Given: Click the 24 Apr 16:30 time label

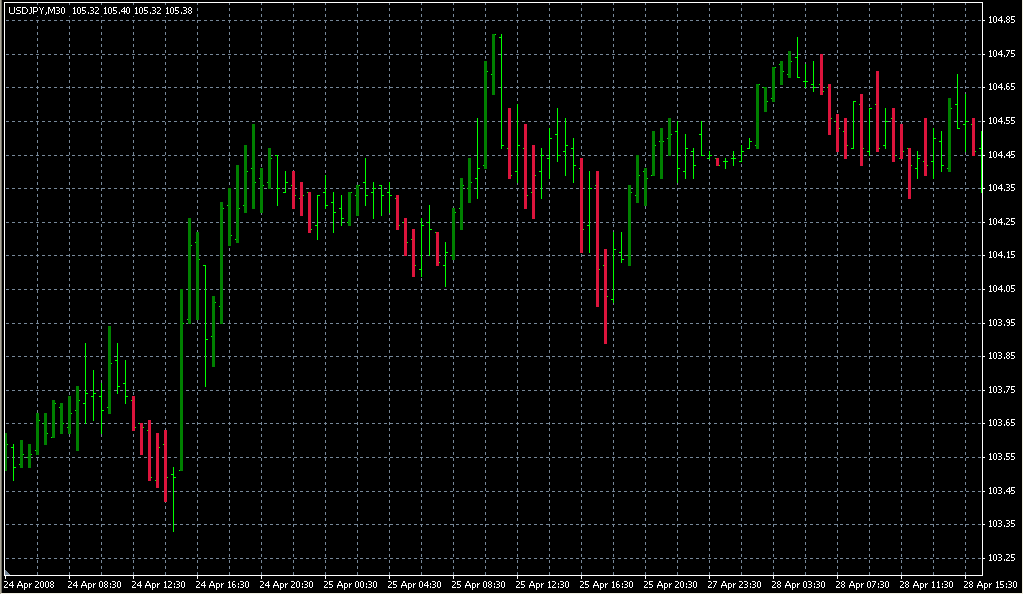Looking at the screenshot, I should pyautogui.click(x=222, y=585).
